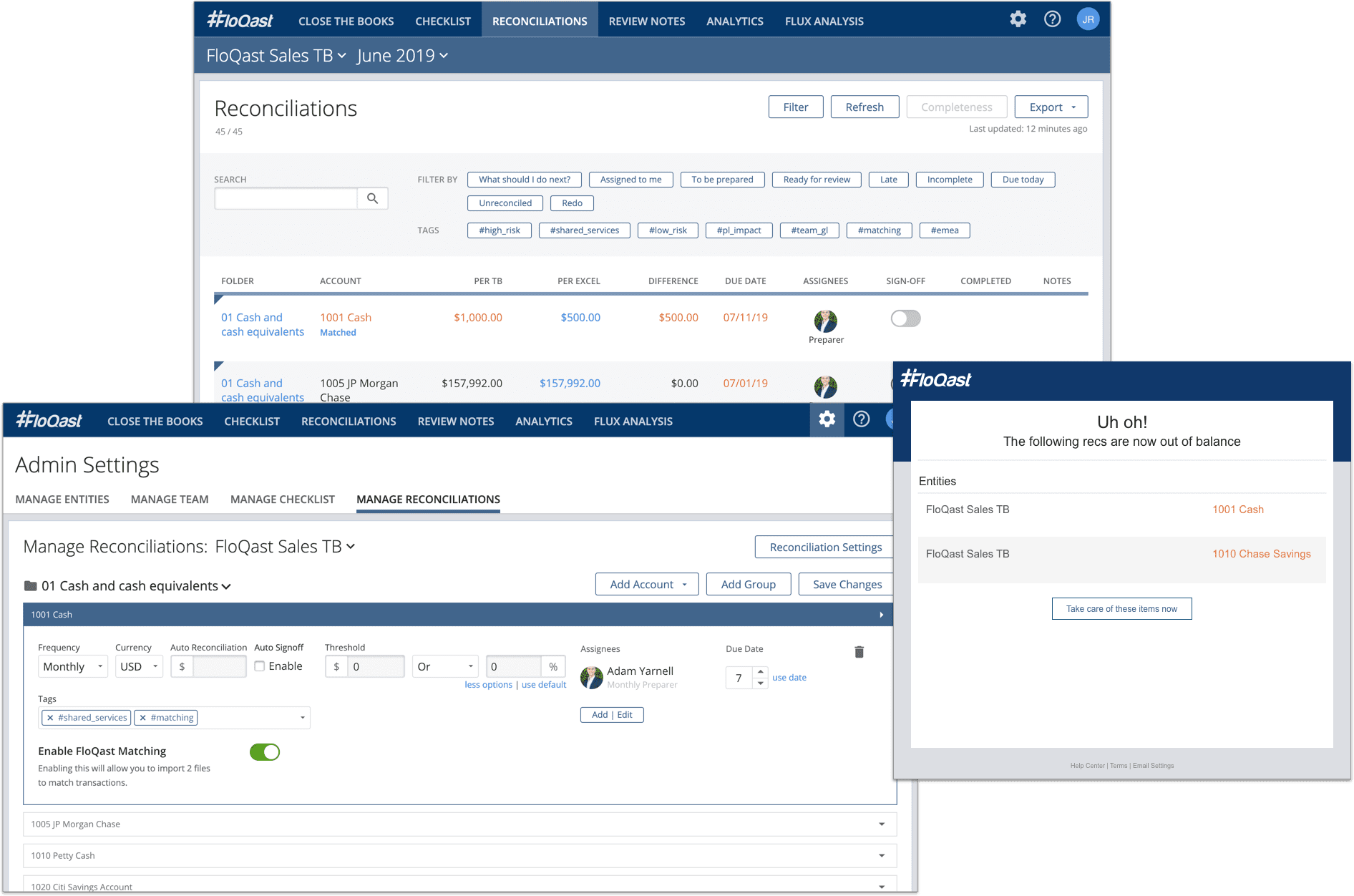Open Close the Books in Reconciliations window
The width and height of the screenshot is (1354, 896).
coord(346,21)
